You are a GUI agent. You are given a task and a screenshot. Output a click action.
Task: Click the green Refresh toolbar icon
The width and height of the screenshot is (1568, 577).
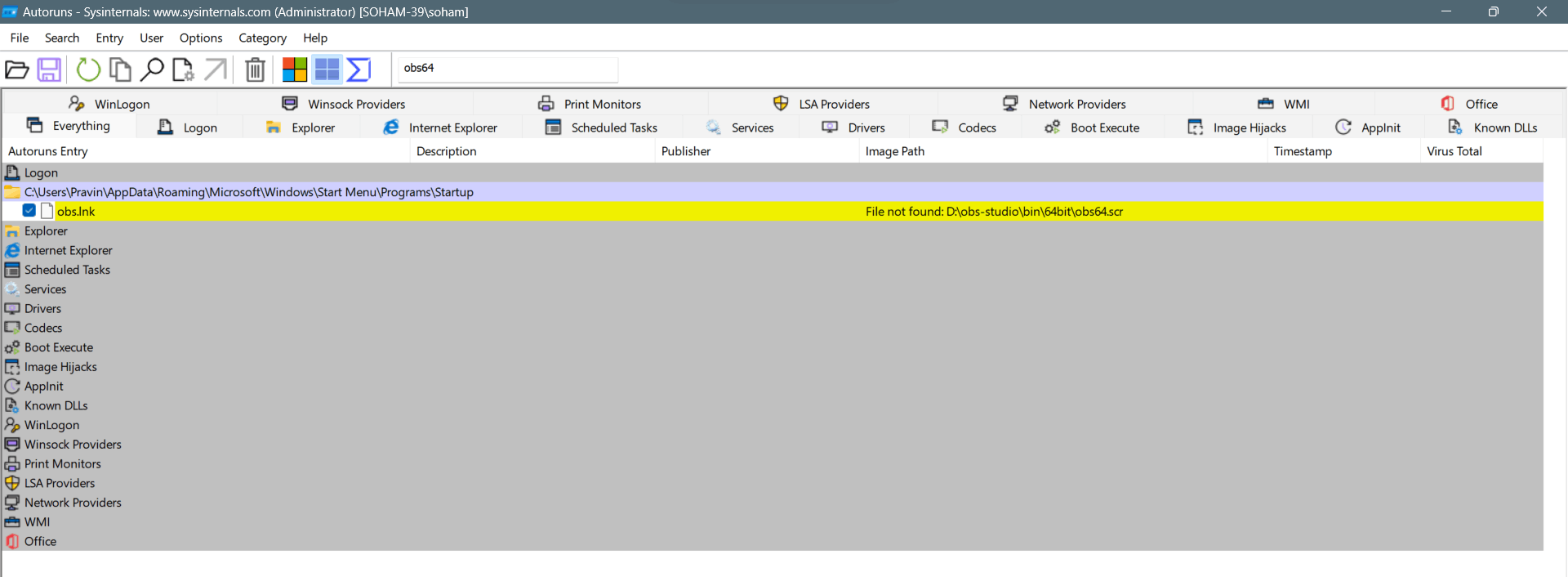(88, 69)
